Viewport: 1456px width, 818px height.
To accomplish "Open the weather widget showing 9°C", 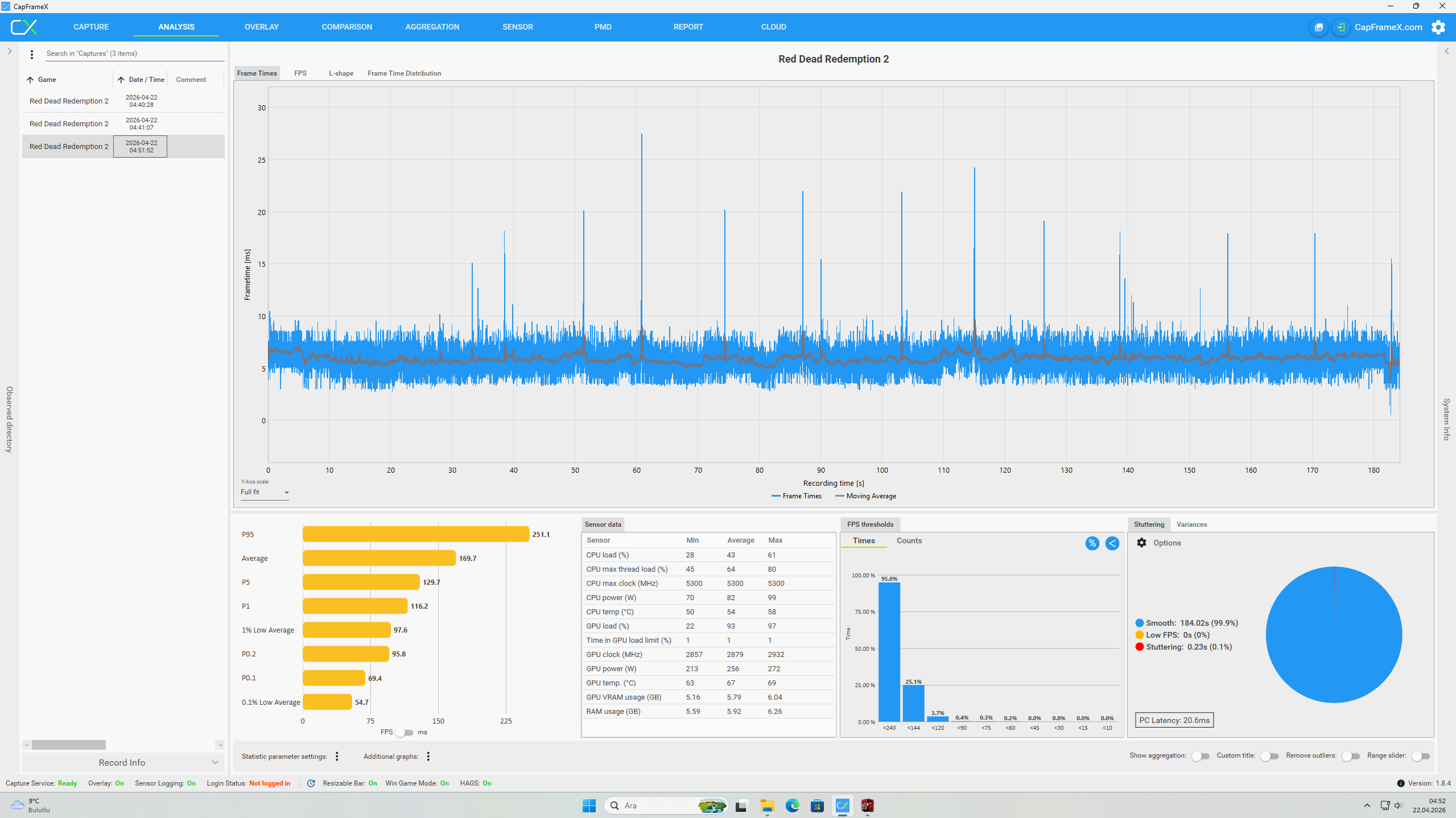I will [x=31, y=805].
